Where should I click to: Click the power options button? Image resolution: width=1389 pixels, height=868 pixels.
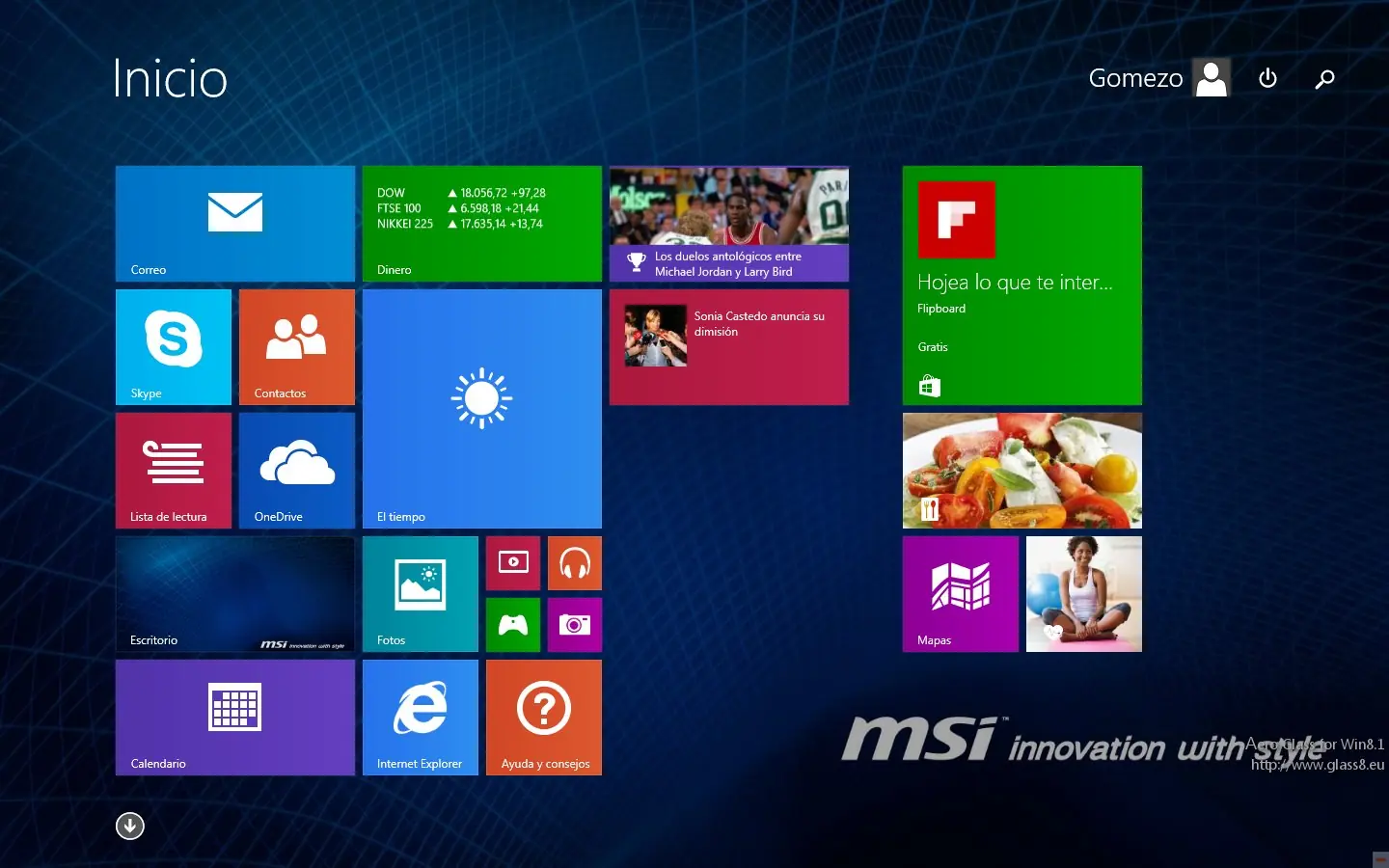pos(1268,78)
